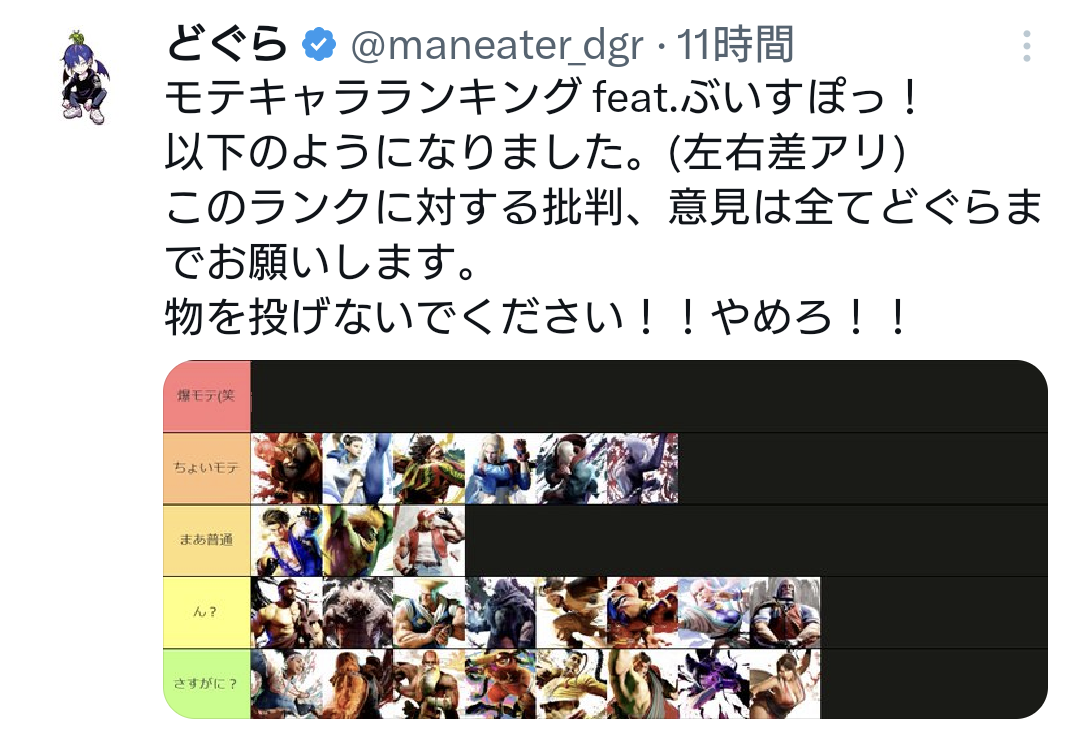This screenshot has height=740, width=1080.
Task: Click the orange ちょいモテ tier label
Action: click(207, 469)
